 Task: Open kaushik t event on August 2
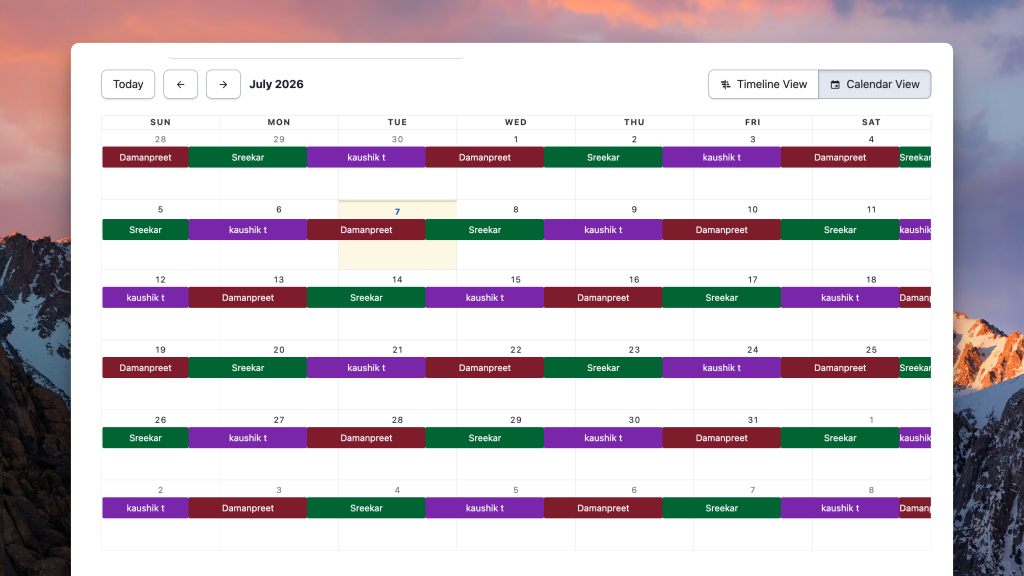point(146,508)
